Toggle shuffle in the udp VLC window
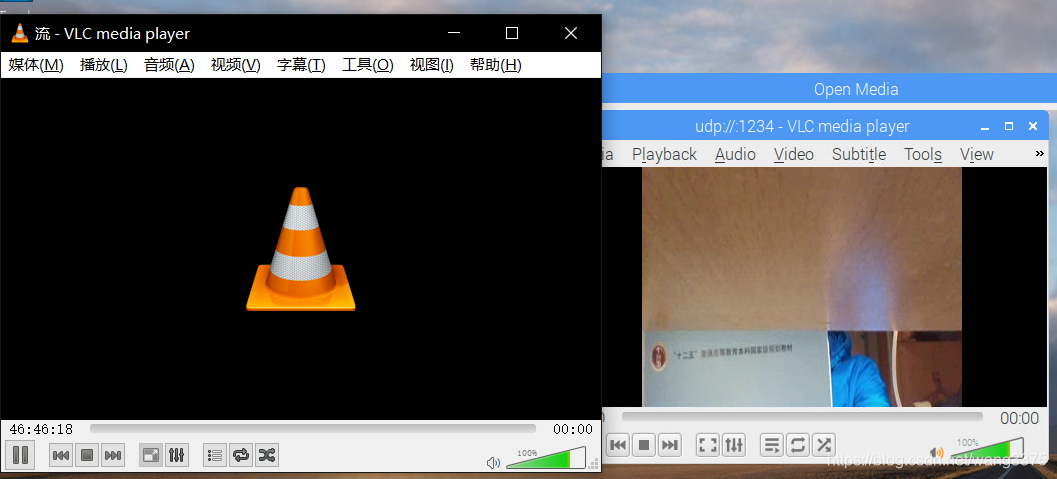The image size is (1057, 479). (823, 445)
